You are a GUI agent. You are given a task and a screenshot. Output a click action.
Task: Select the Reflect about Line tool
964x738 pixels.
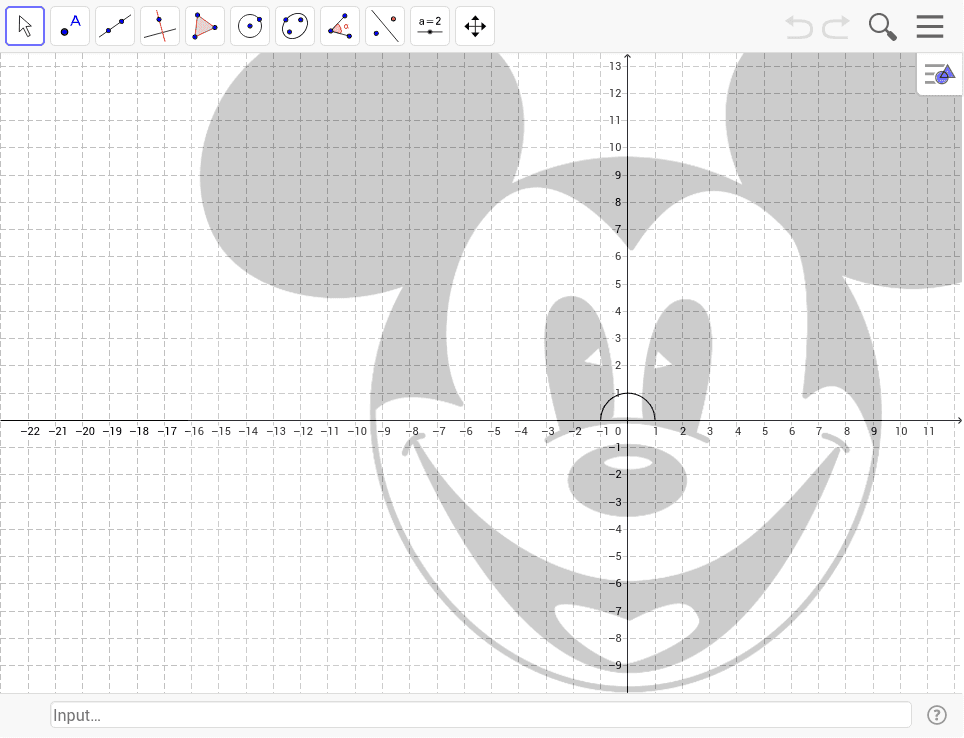coord(385,26)
